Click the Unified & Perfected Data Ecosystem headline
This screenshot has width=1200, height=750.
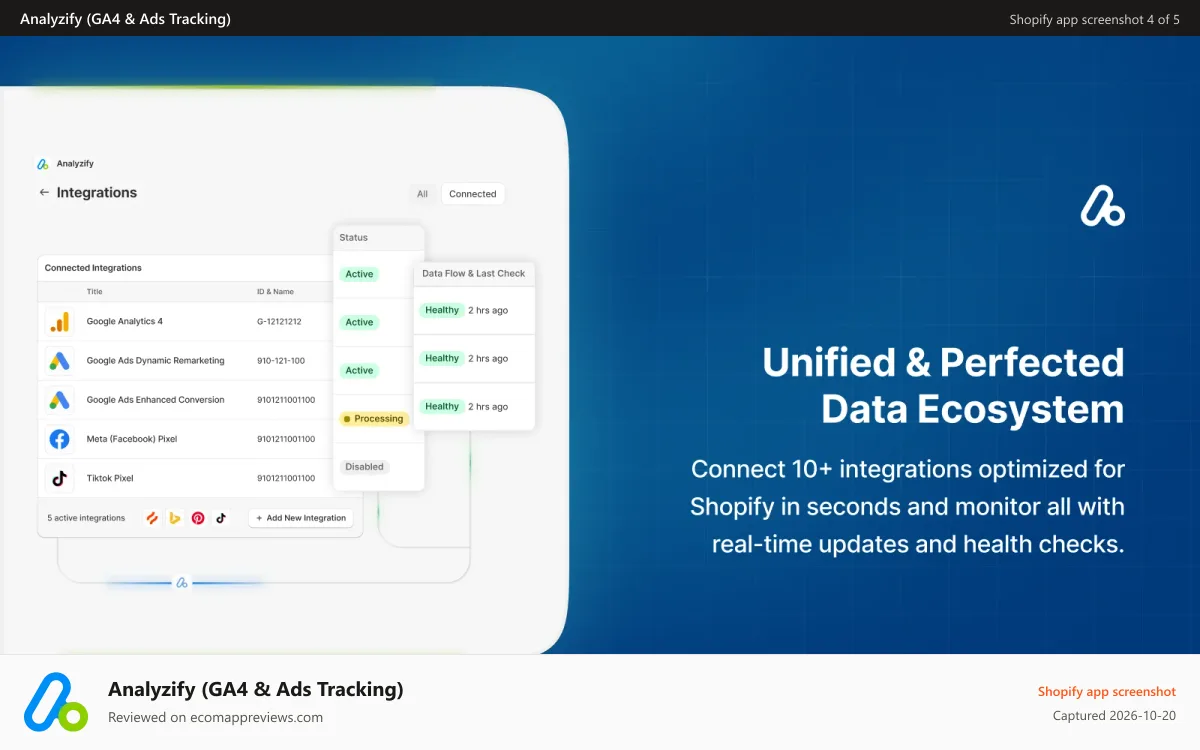pyautogui.click(x=943, y=386)
